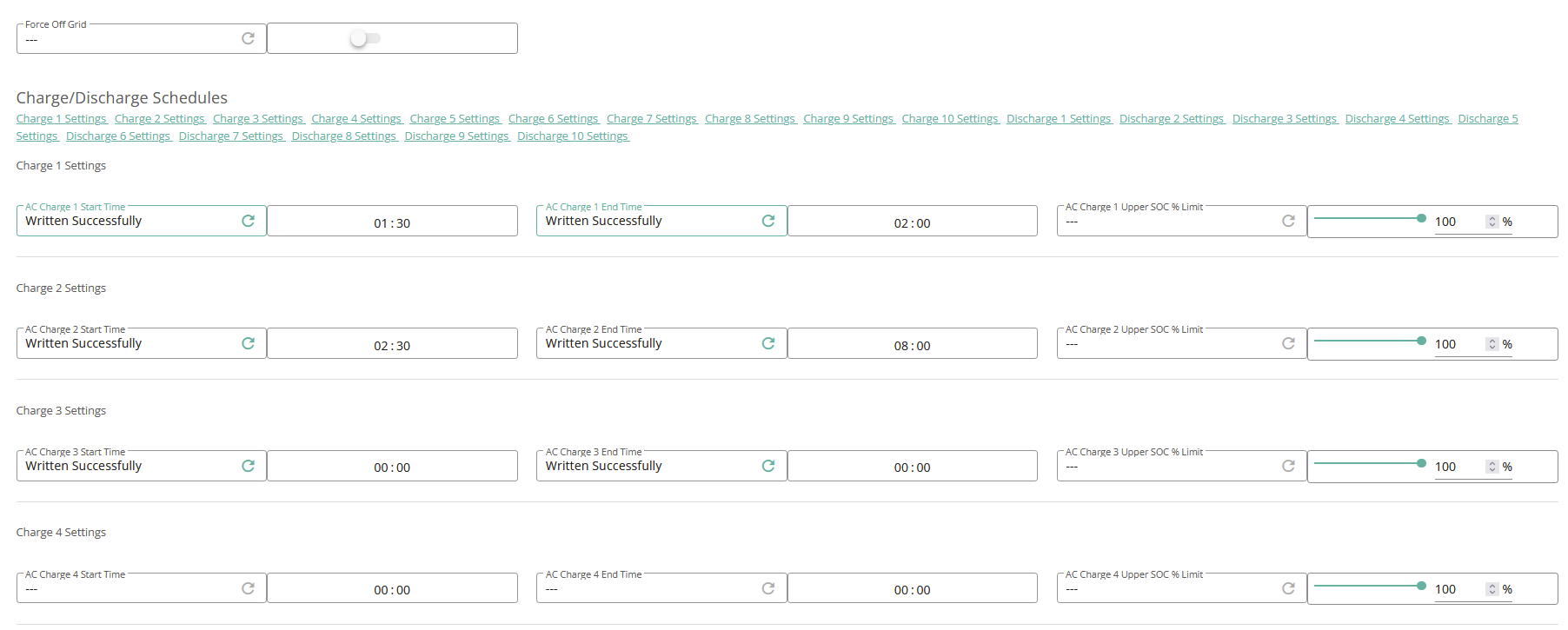
Task: Jump to Discharge 2 Settings link
Action: tap(1172, 119)
